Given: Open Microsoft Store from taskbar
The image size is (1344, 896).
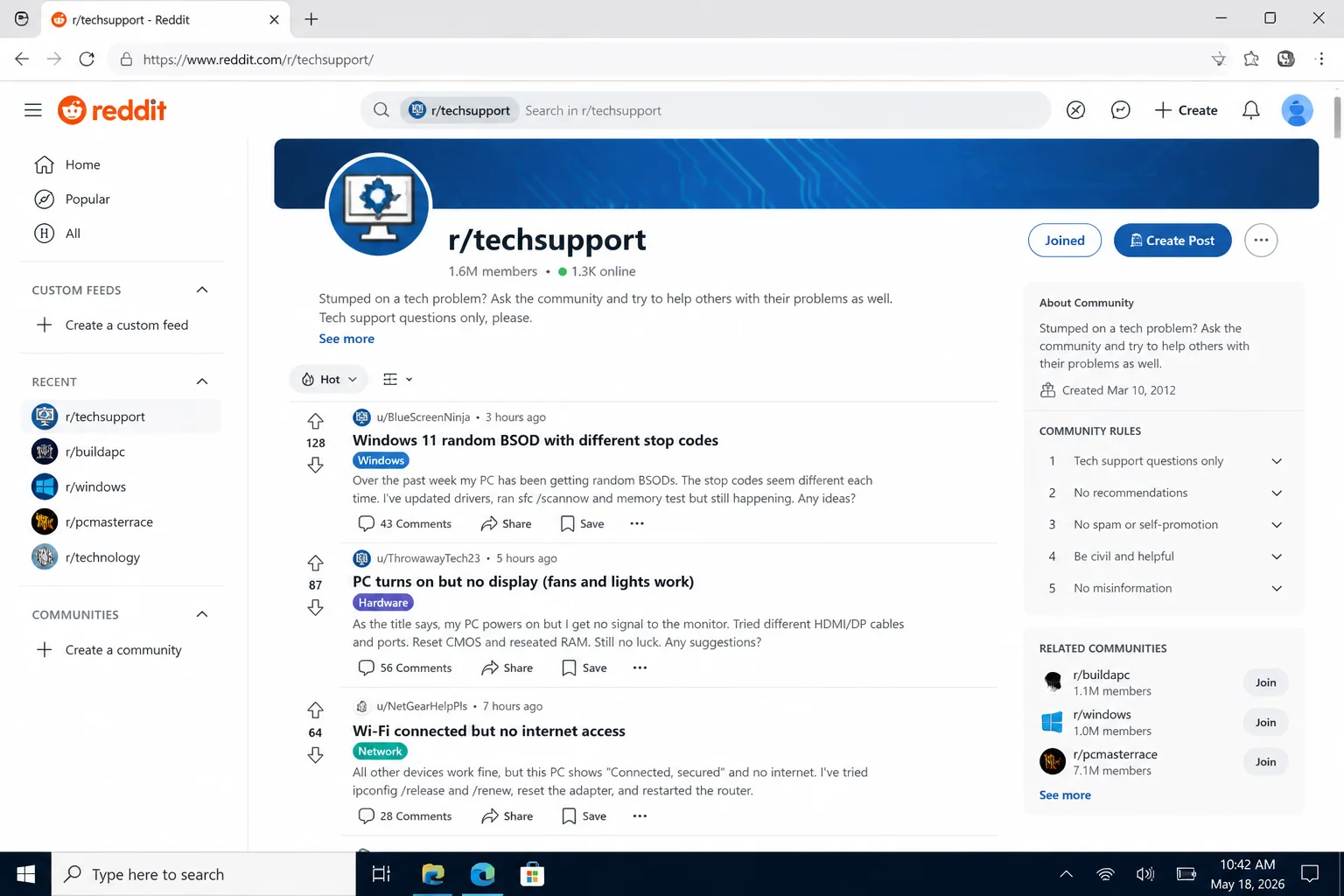Looking at the screenshot, I should pos(532,874).
